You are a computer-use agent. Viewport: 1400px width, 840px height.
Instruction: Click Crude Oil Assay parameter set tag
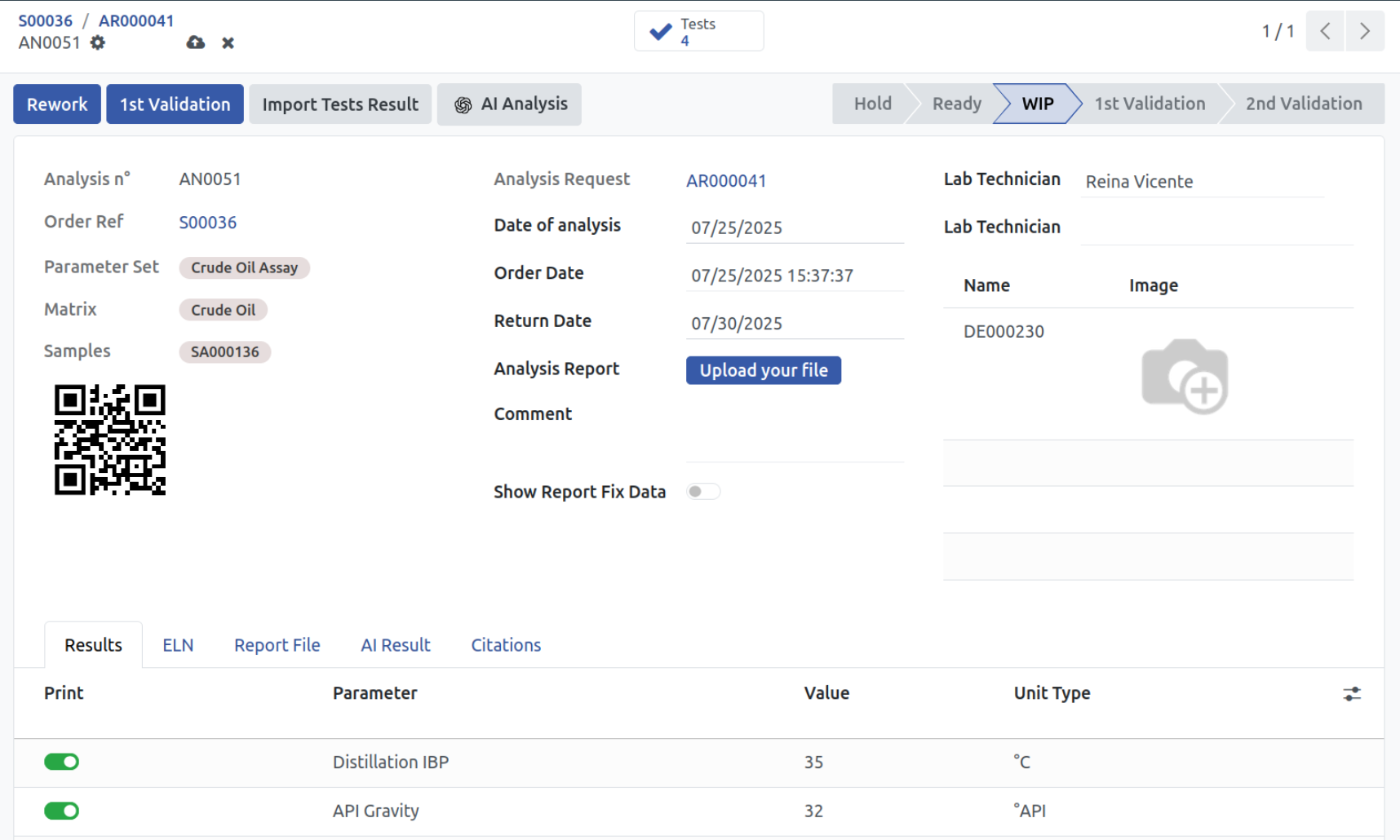[x=244, y=267]
